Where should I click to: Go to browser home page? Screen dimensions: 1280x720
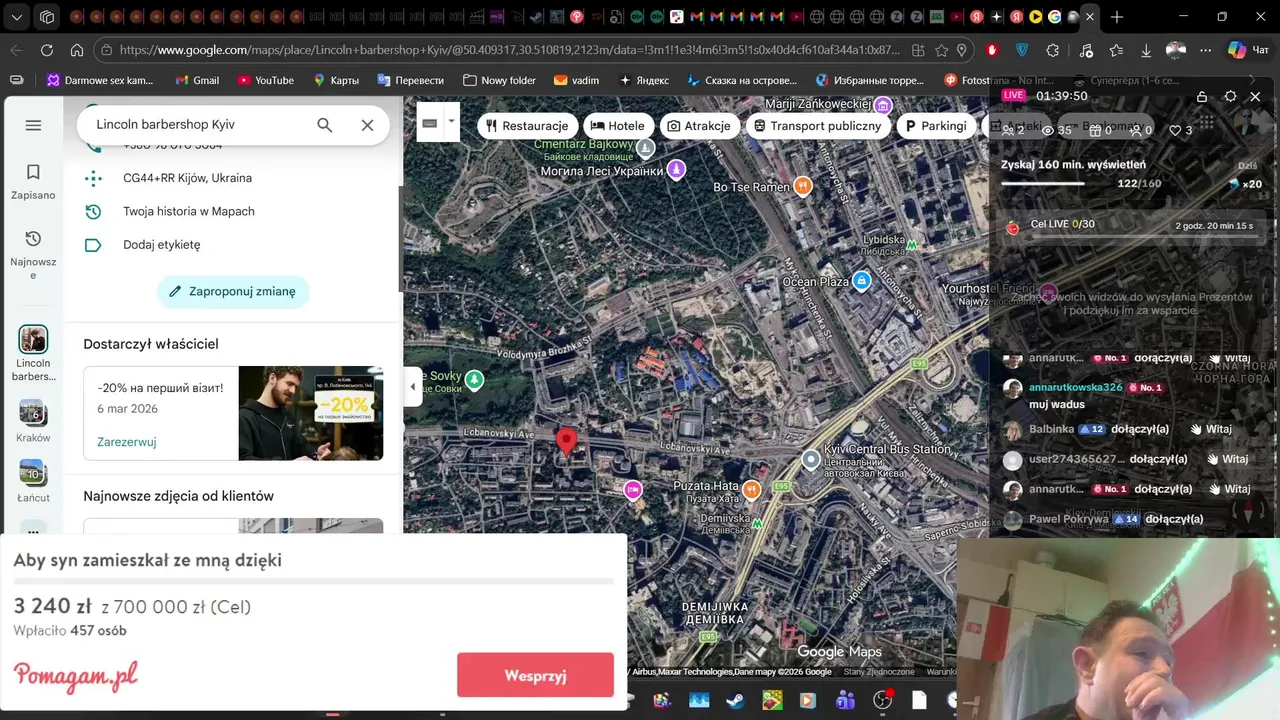[77, 50]
